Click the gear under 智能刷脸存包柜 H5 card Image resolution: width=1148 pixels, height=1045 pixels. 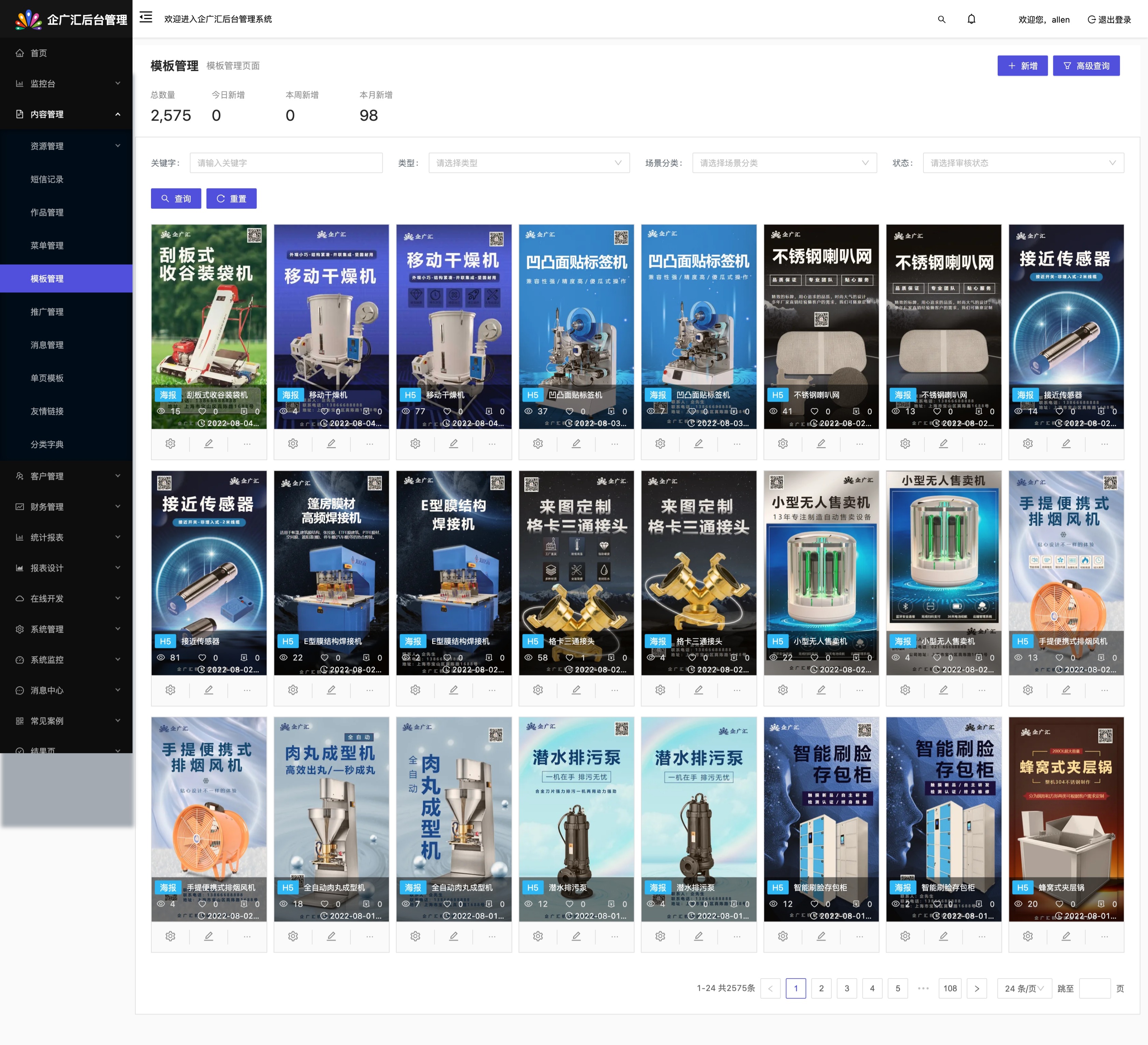pos(783,936)
